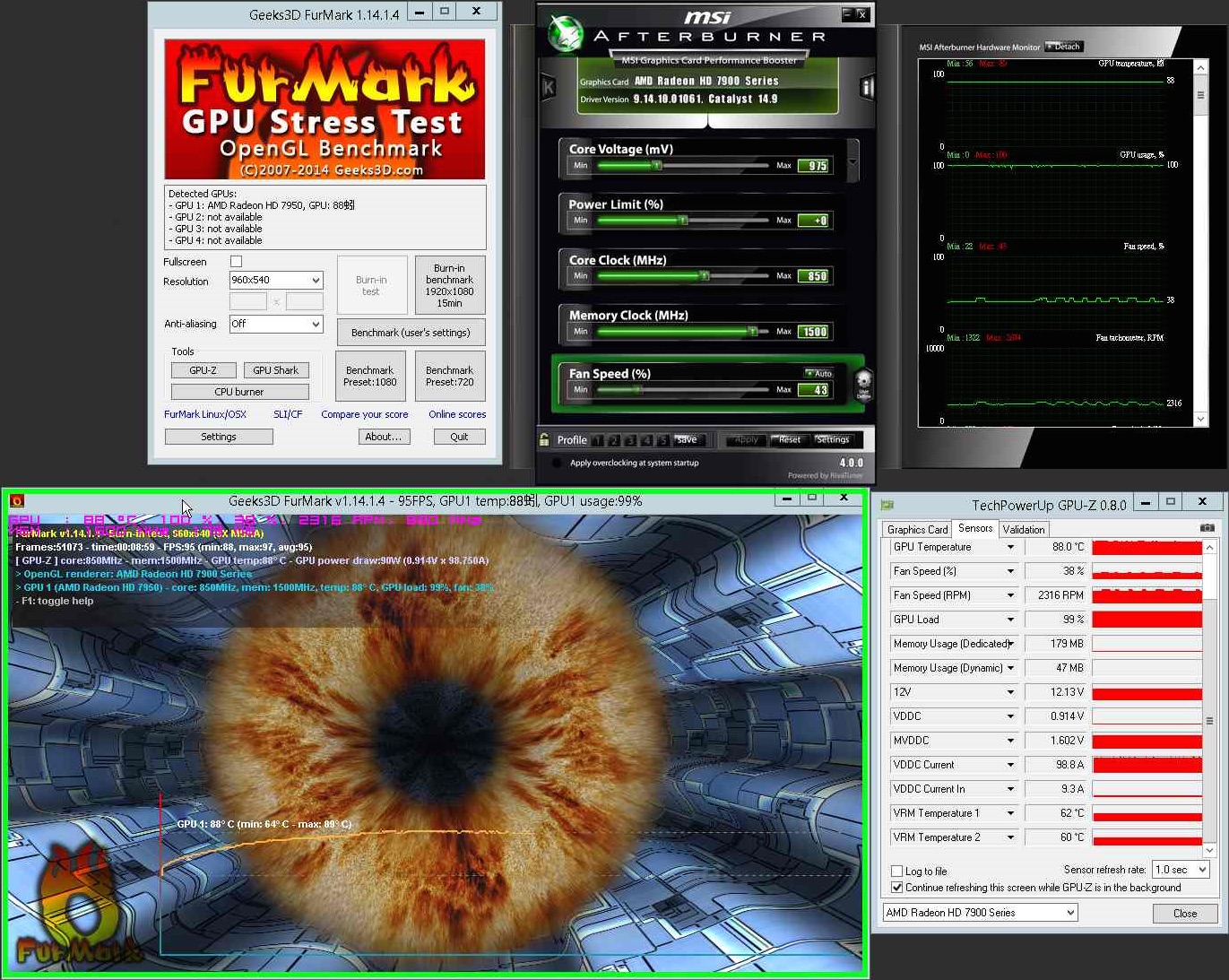Click the Memory Clock slider handle
The width and height of the screenshot is (1229, 980).
[x=752, y=332]
